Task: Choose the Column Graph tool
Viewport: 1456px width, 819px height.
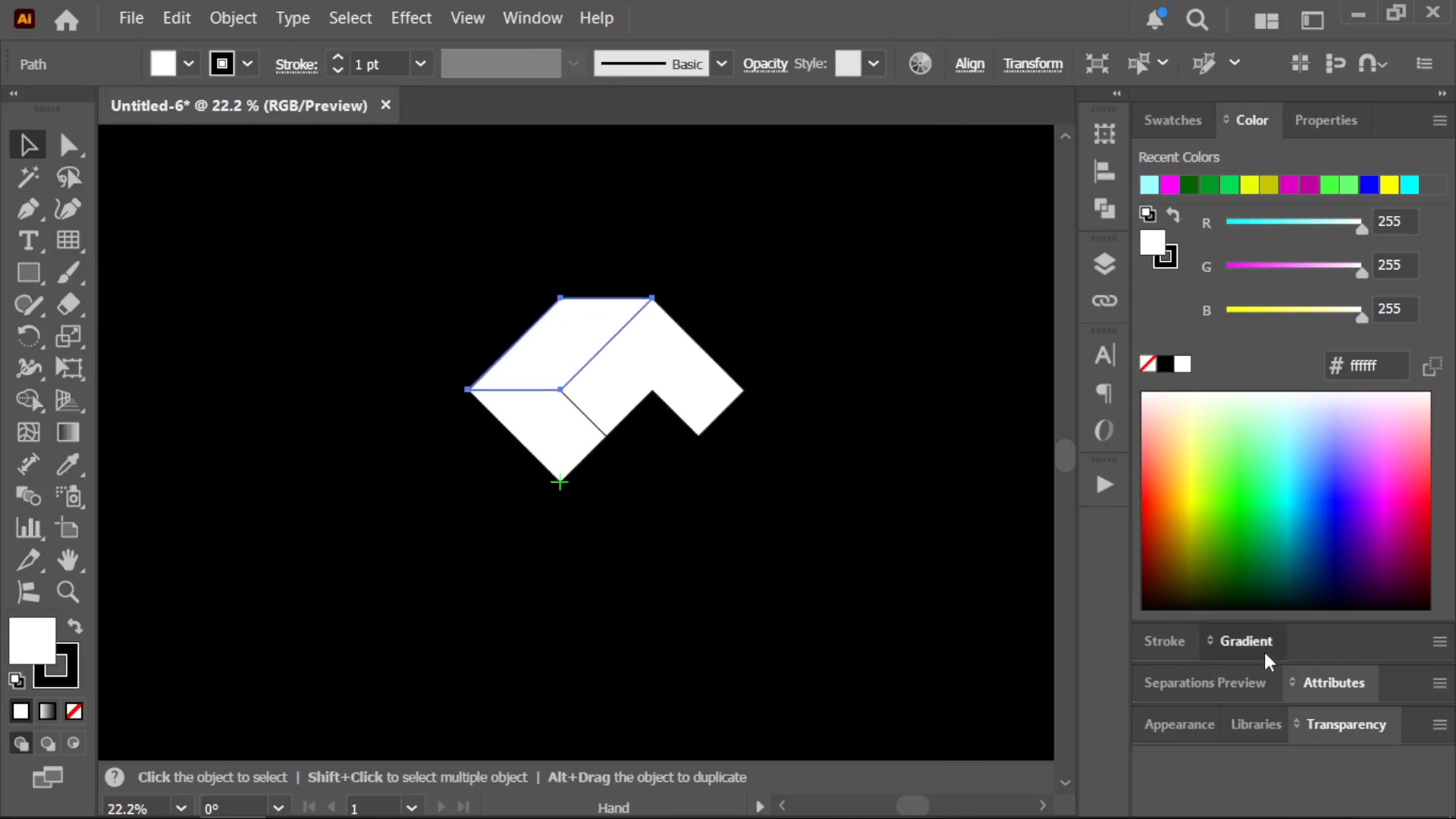Action: (x=28, y=528)
